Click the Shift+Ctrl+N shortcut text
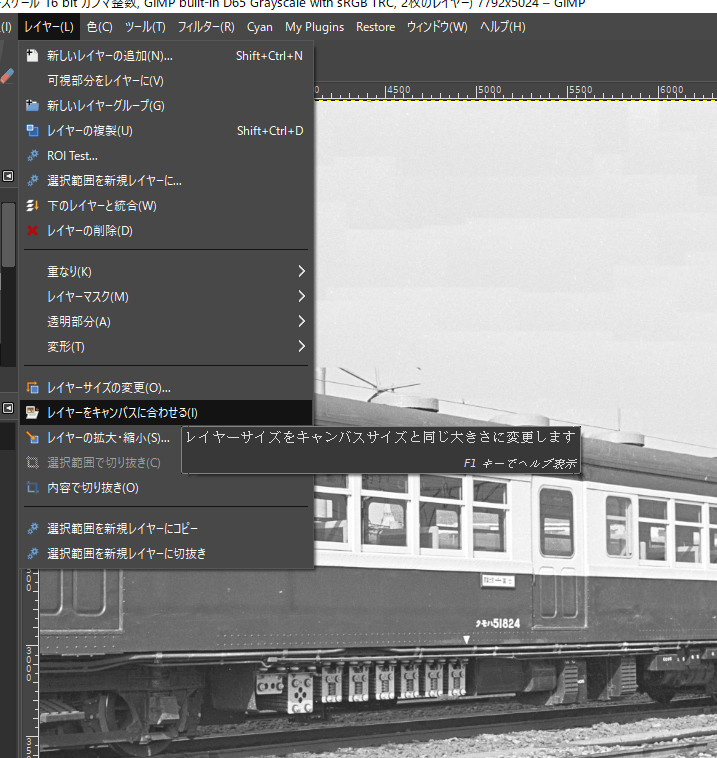The height and width of the screenshot is (758, 717). 269,56
